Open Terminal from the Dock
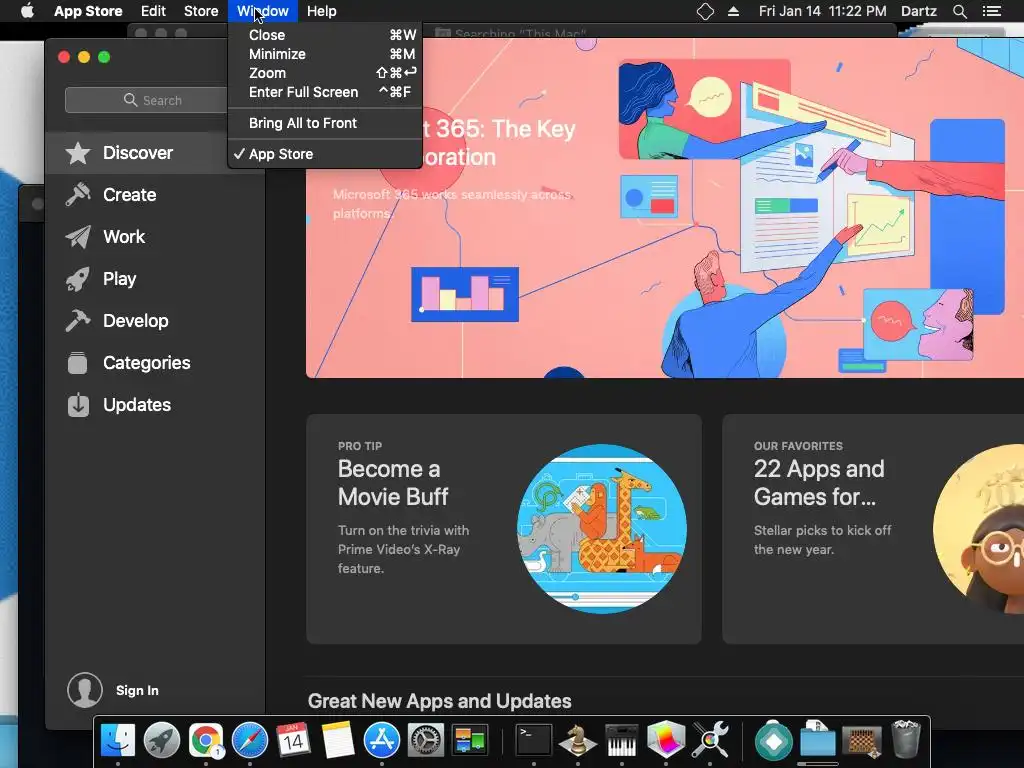Viewport: 1024px width, 768px height. pyautogui.click(x=534, y=741)
